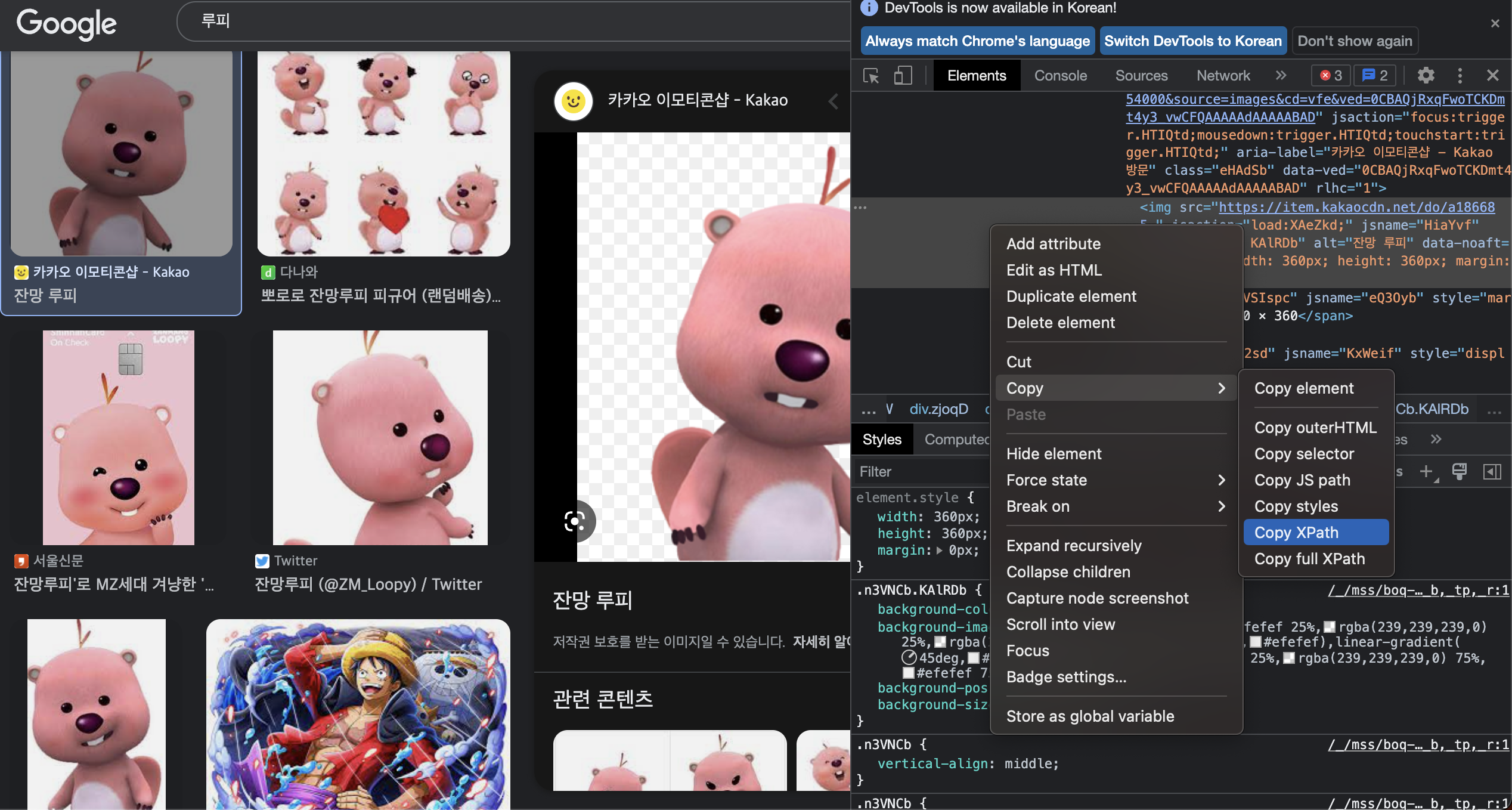Expand the Break on submenu

[1116, 506]
